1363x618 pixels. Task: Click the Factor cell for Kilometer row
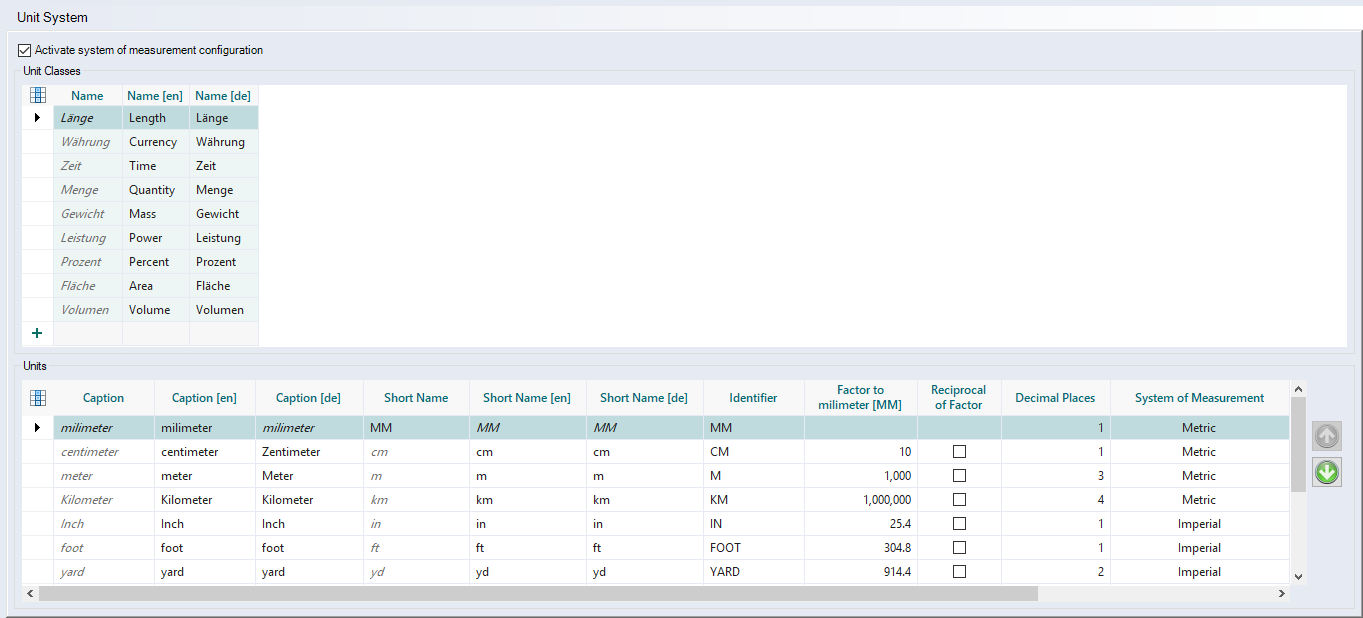pos(860,500)
